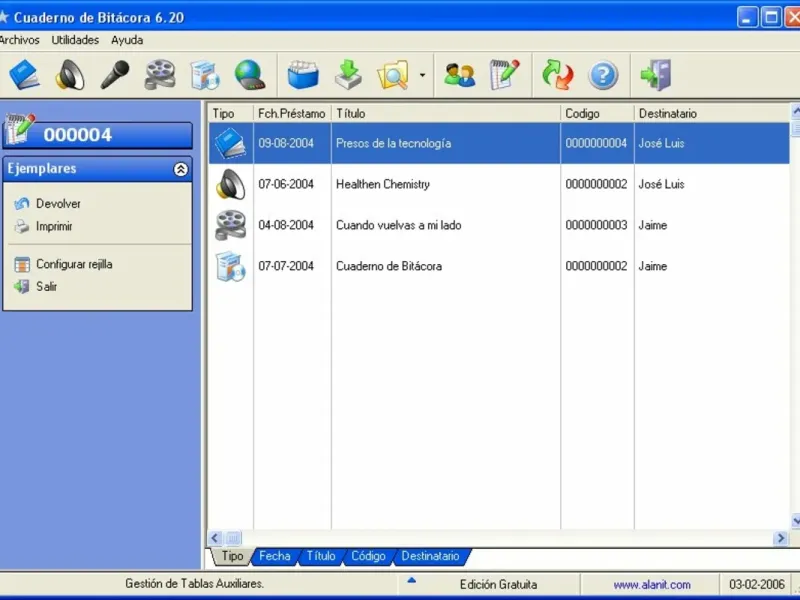This screenshot has width=800, height=600.
Task: Open the Utilidades menu
Action: [x=75, y=40]
